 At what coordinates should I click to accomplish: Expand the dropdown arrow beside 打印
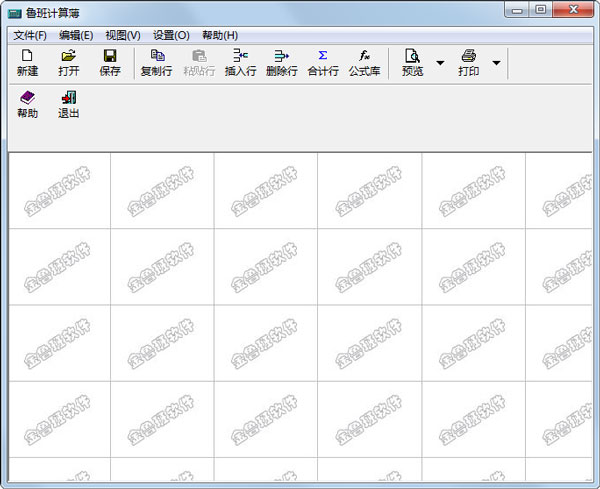496,63
